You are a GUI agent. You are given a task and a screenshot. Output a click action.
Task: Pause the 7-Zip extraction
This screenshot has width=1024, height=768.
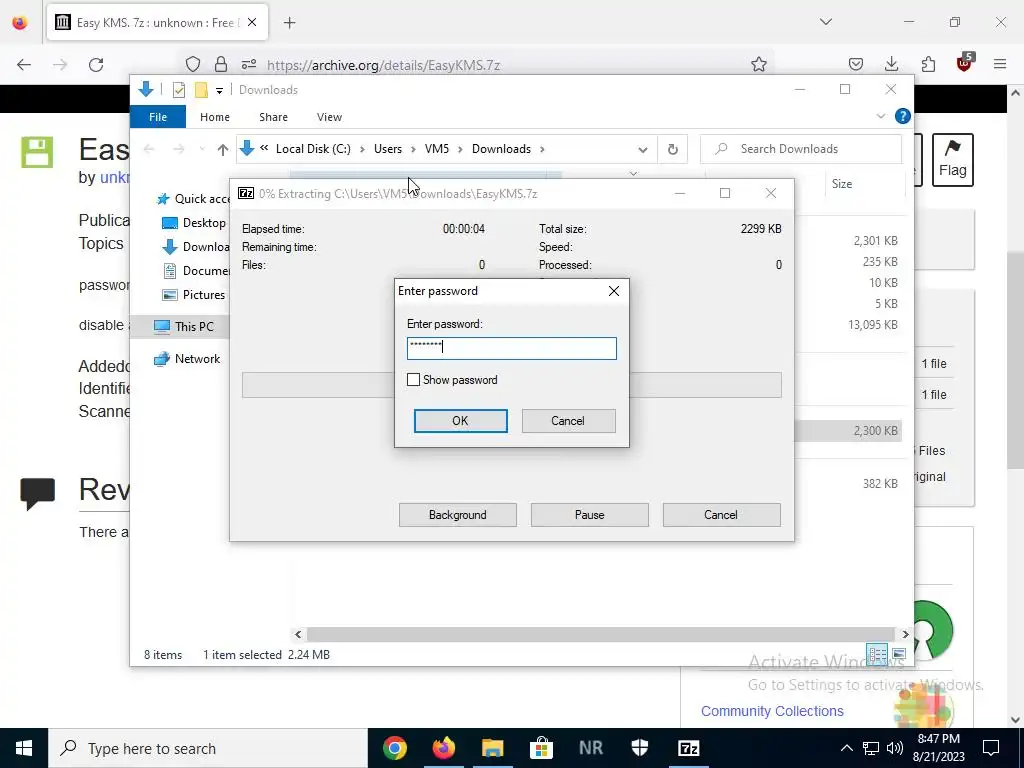(x=589, y=515)
